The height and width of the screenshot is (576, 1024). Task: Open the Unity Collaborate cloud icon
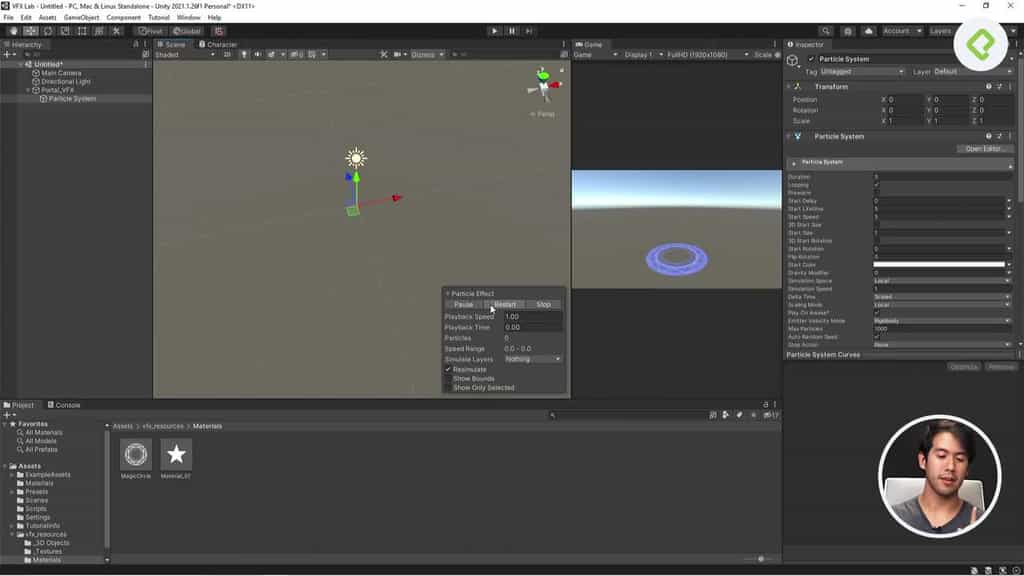pos(868,31)
